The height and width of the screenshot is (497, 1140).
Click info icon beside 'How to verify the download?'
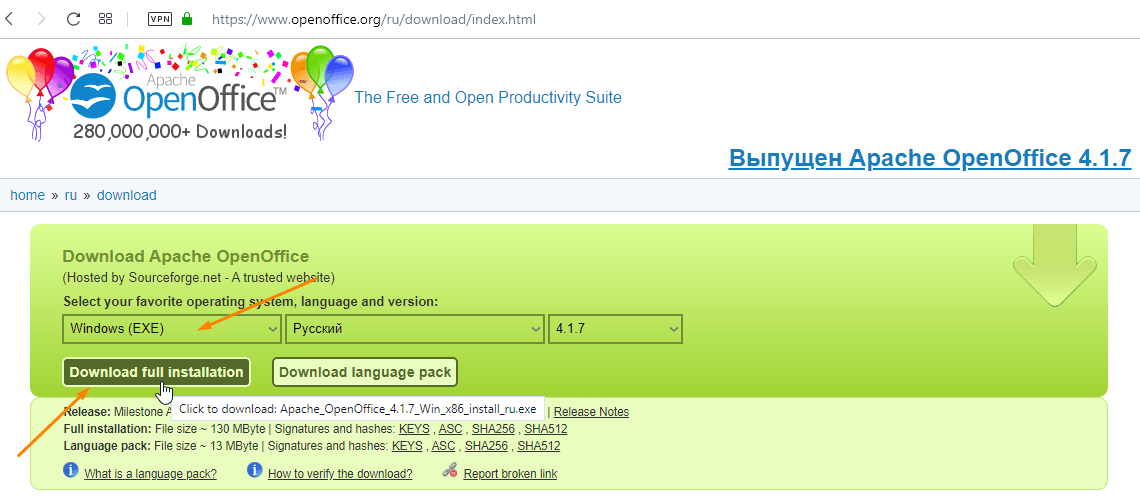[x=254, y=470]
